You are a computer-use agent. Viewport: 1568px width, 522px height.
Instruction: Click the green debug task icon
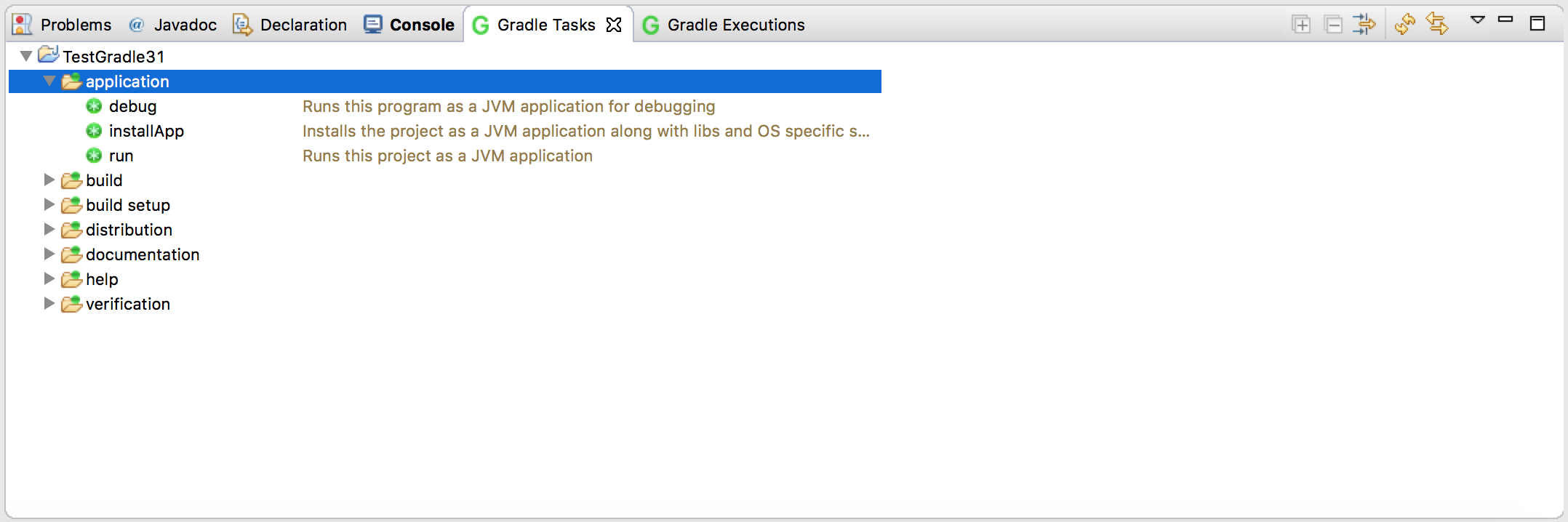pyautogui.click(x=94, y=106)
